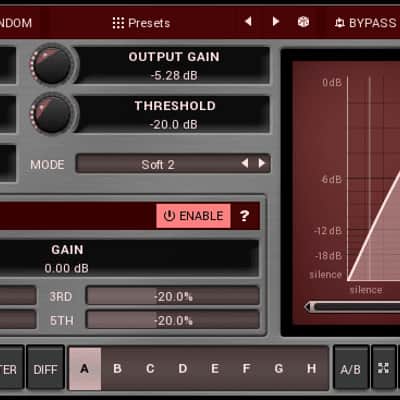Click the transfer curve graph

[373, 178]
